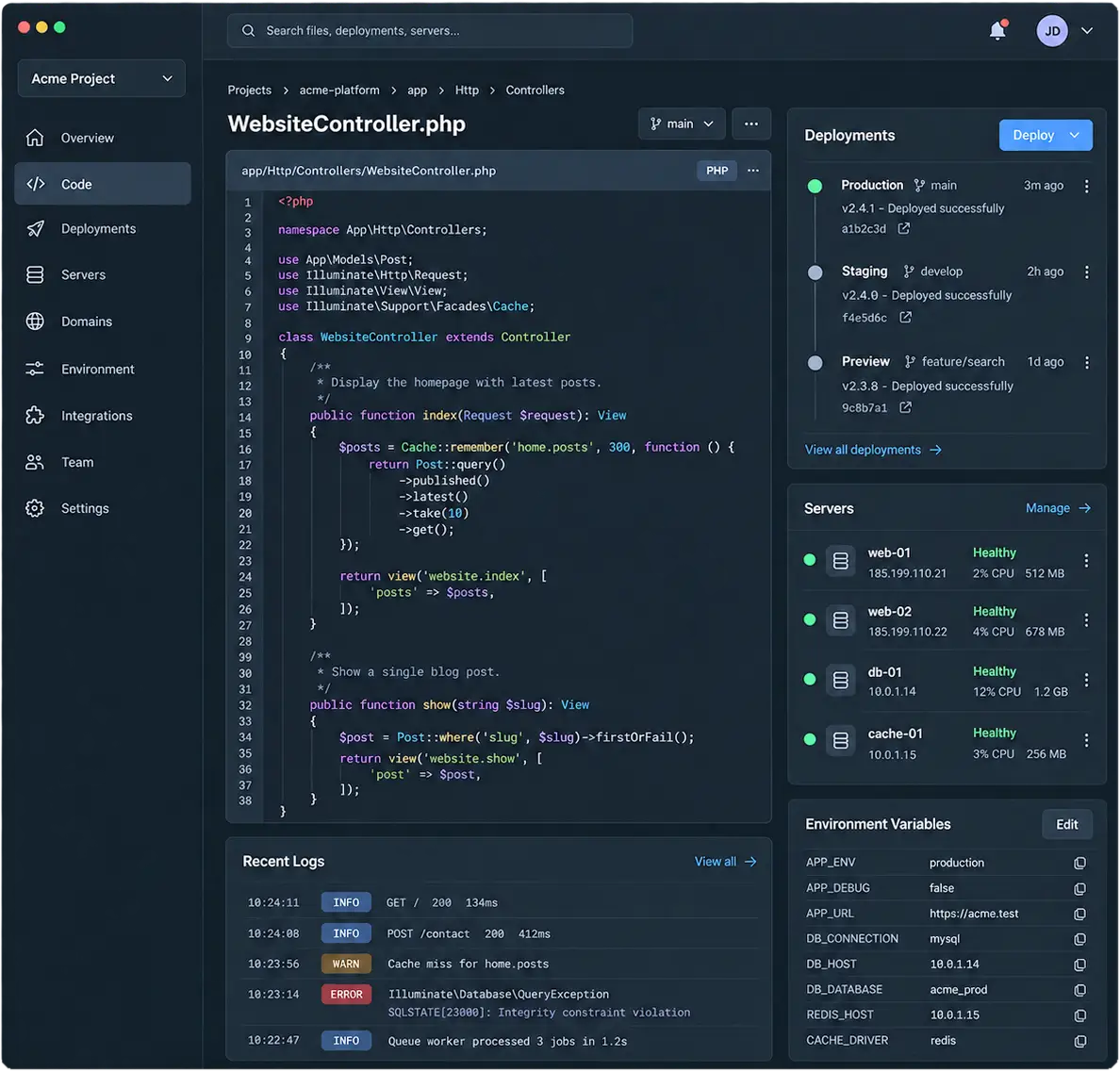Open code file panel options

click(x=753, y=170)
